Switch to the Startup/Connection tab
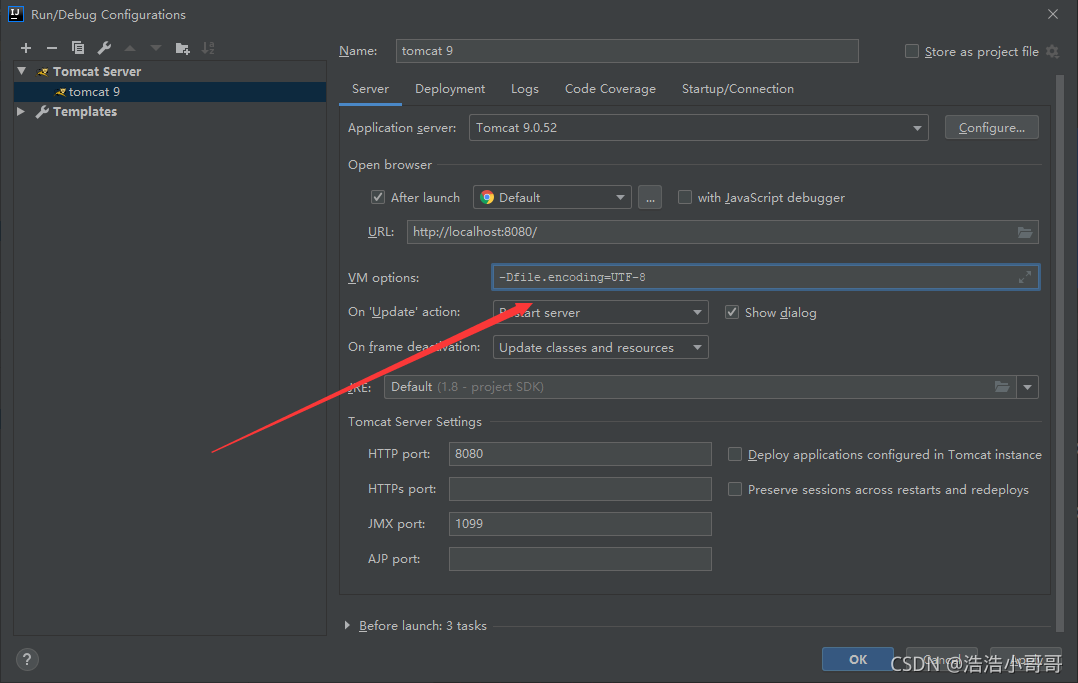The height and width of the screenshot is (683, 1078). [x=738, y=89]
